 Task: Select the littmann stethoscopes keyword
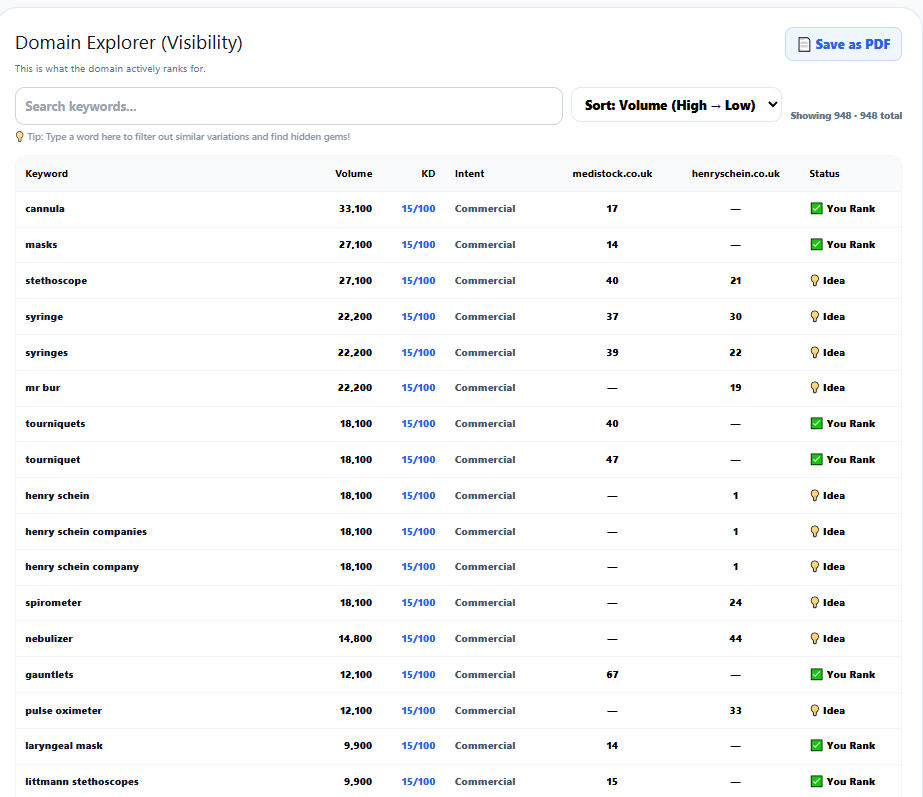82,782
